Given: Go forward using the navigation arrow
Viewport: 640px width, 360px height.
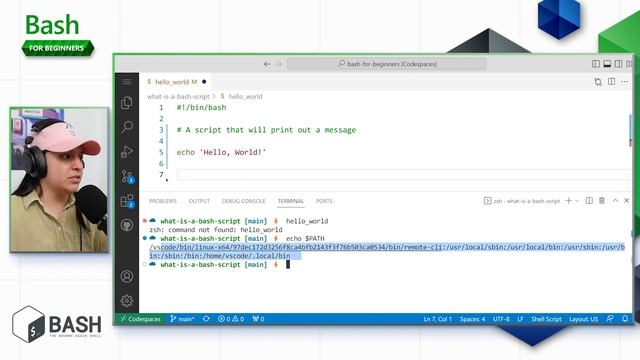Looking at the screenshot, I should pyautogui.click(x=279, y=64).
